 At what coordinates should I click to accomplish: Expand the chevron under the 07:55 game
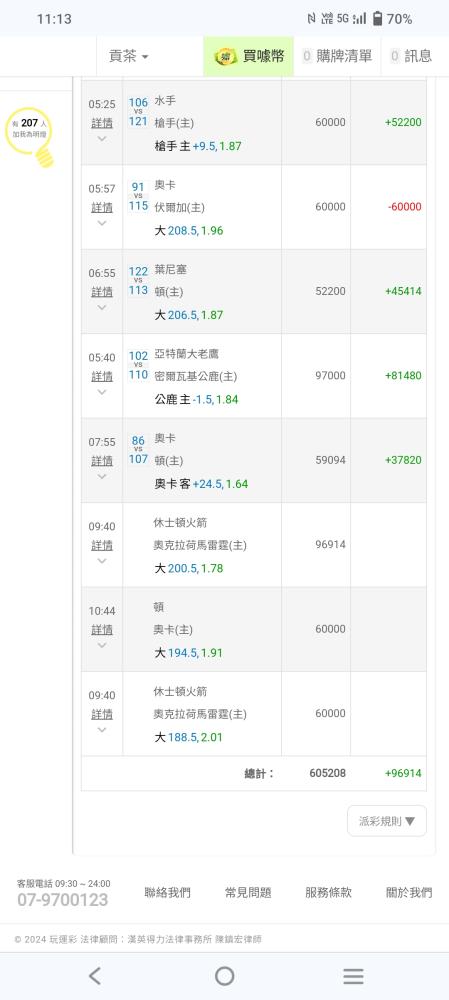102,476
